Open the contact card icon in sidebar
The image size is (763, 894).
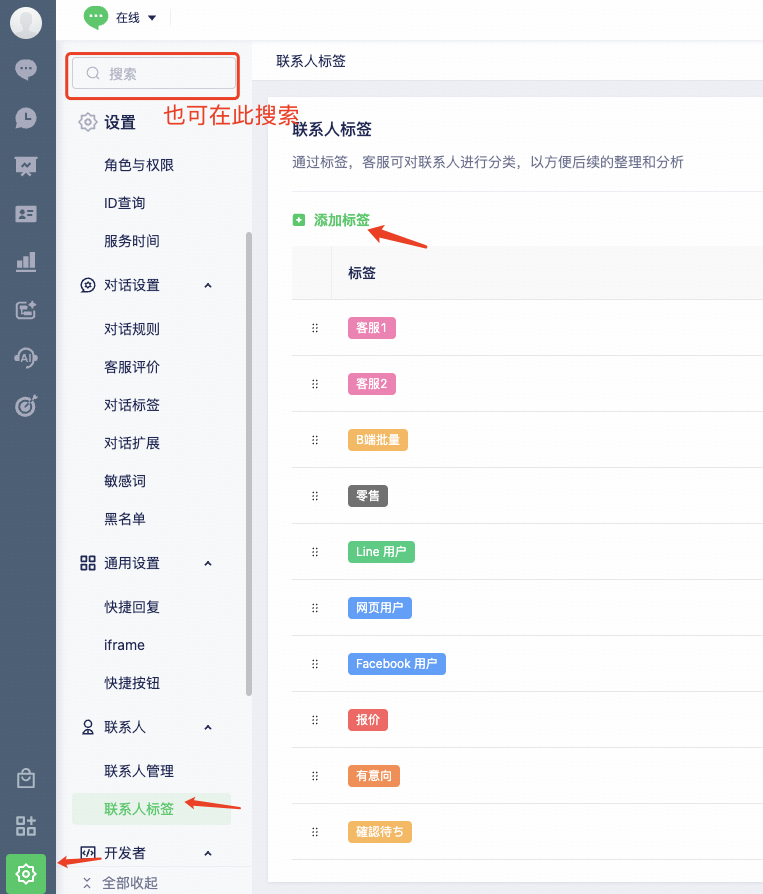(26, 214)
